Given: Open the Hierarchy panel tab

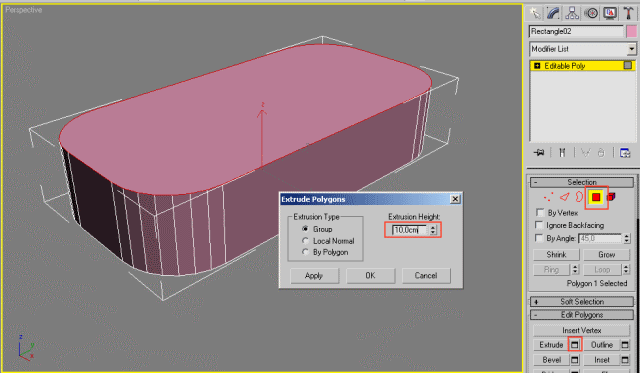Looking at the screenshot, I should click(572, 13).
